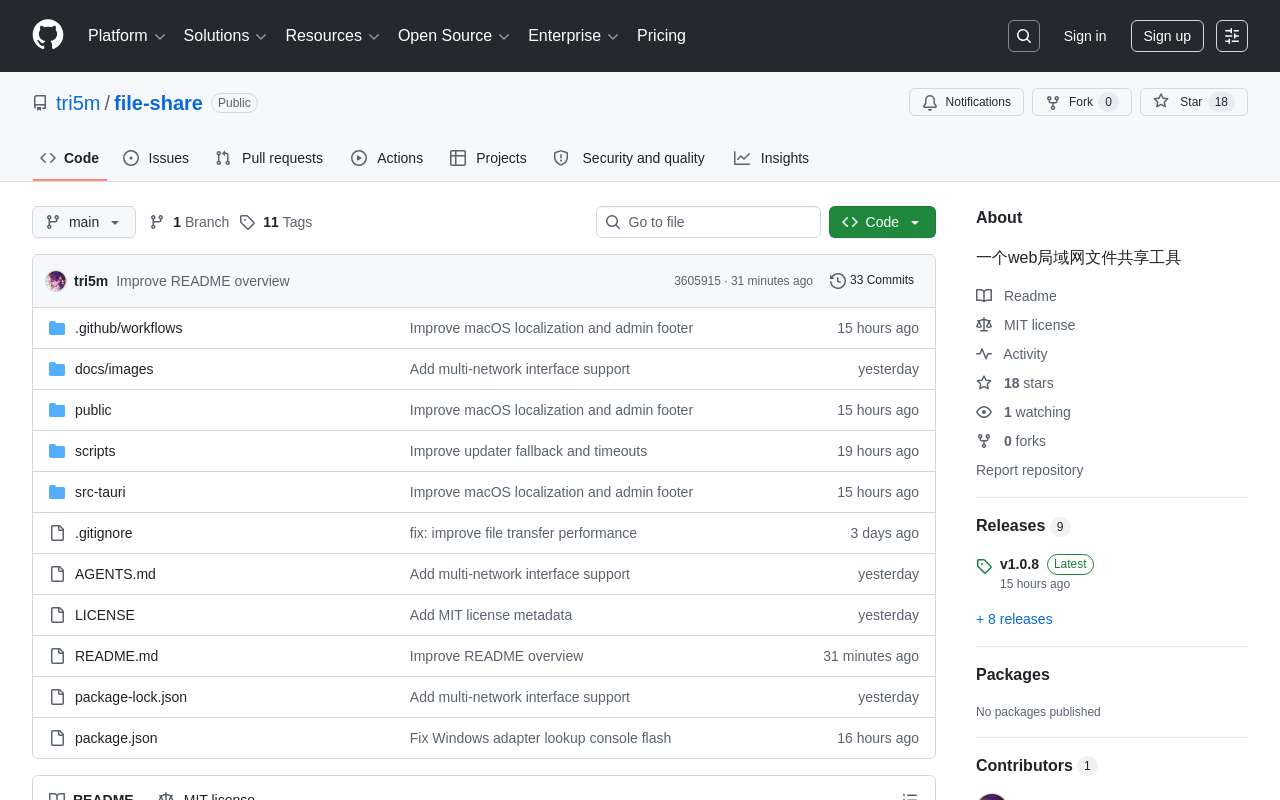Fork the file-share repository
The width and height of the screenshot is (1280, 800).
[x=1082, y=102]
